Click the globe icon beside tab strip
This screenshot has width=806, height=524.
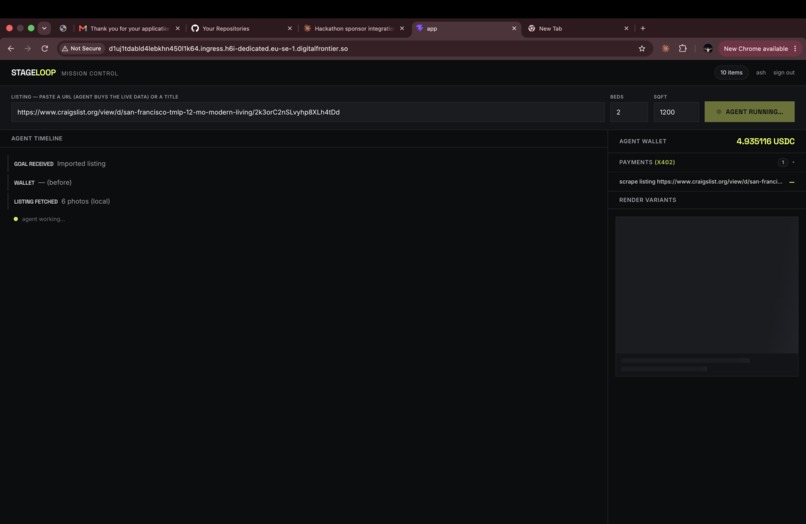63,28
